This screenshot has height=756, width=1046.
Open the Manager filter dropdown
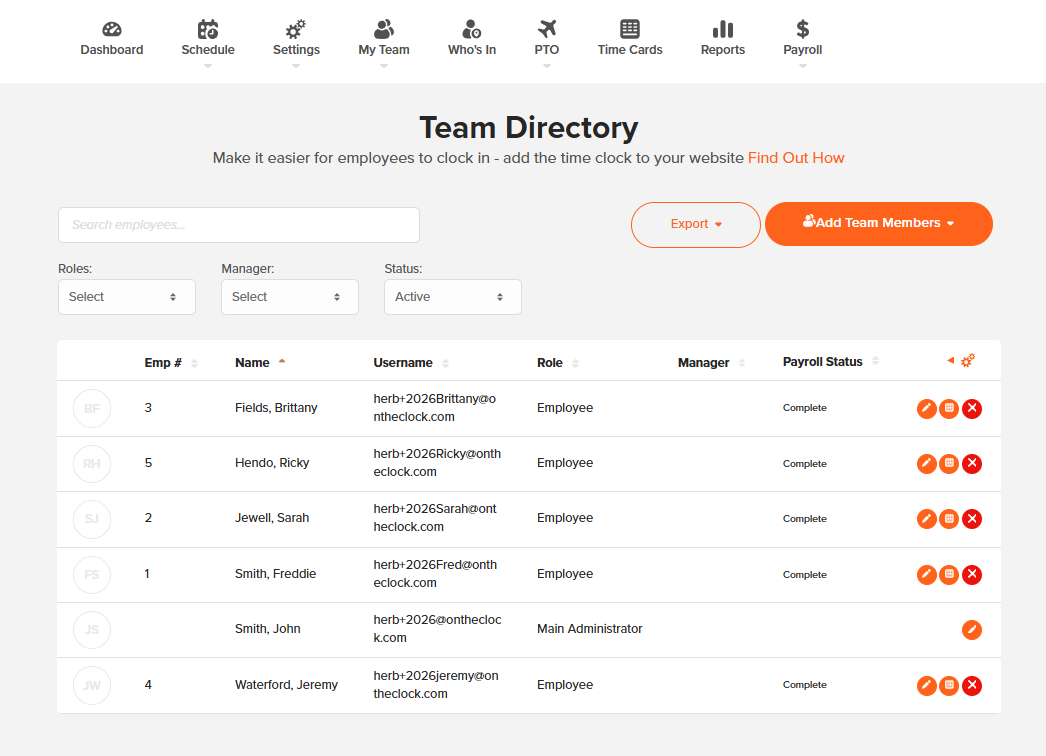(290, 297)
